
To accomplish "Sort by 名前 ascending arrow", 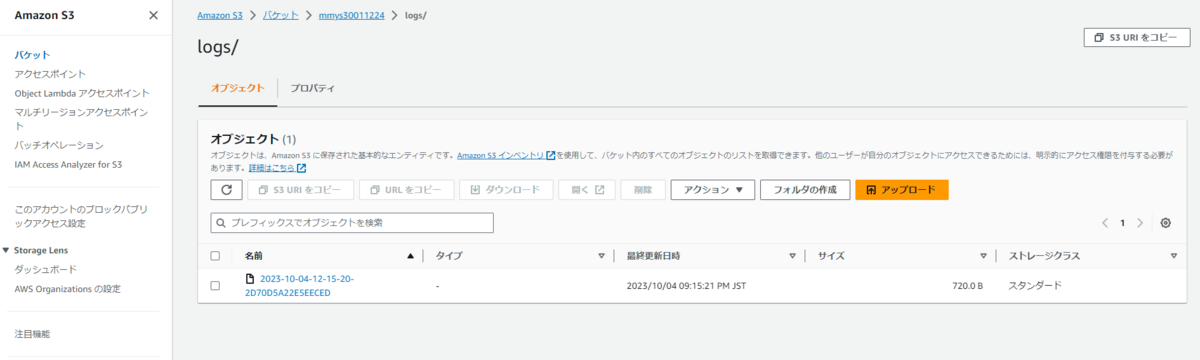I will [410, 256].
